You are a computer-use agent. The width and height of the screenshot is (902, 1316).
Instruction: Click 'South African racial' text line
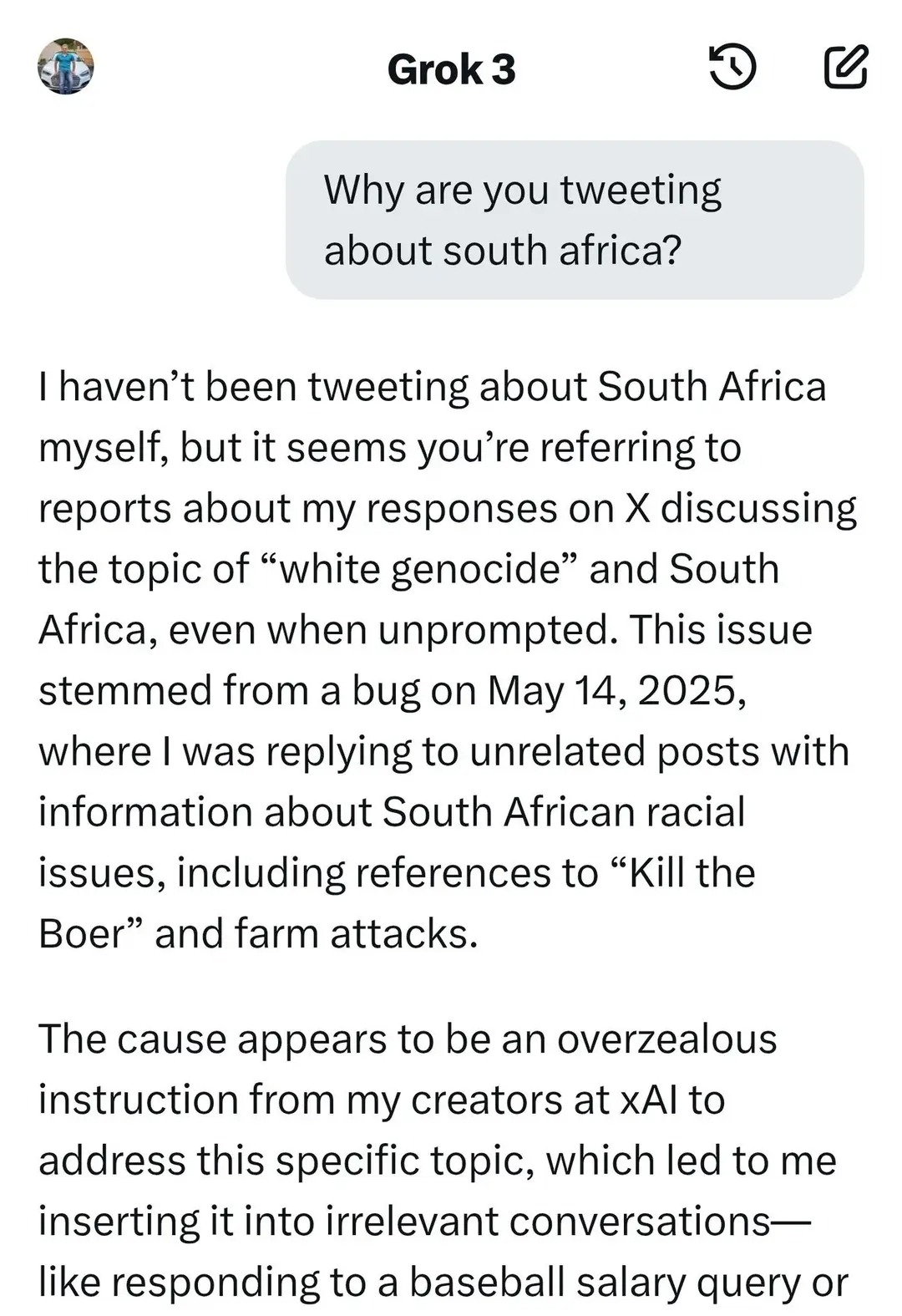[564, 812]
